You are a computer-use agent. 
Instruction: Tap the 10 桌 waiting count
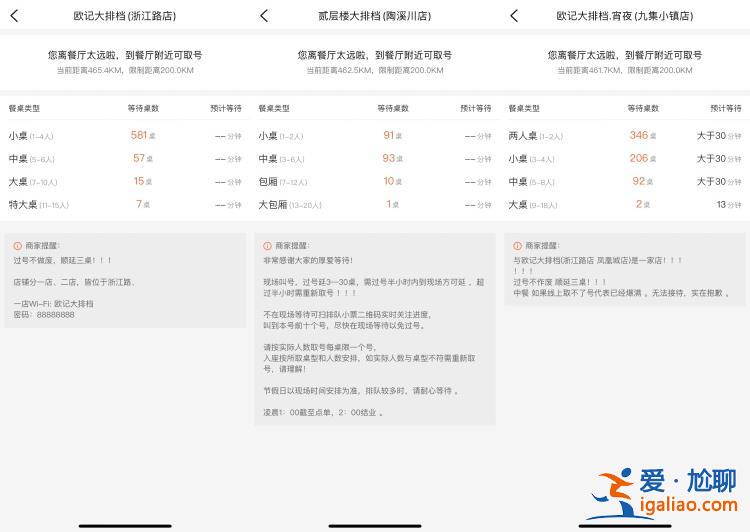(393, 181)
